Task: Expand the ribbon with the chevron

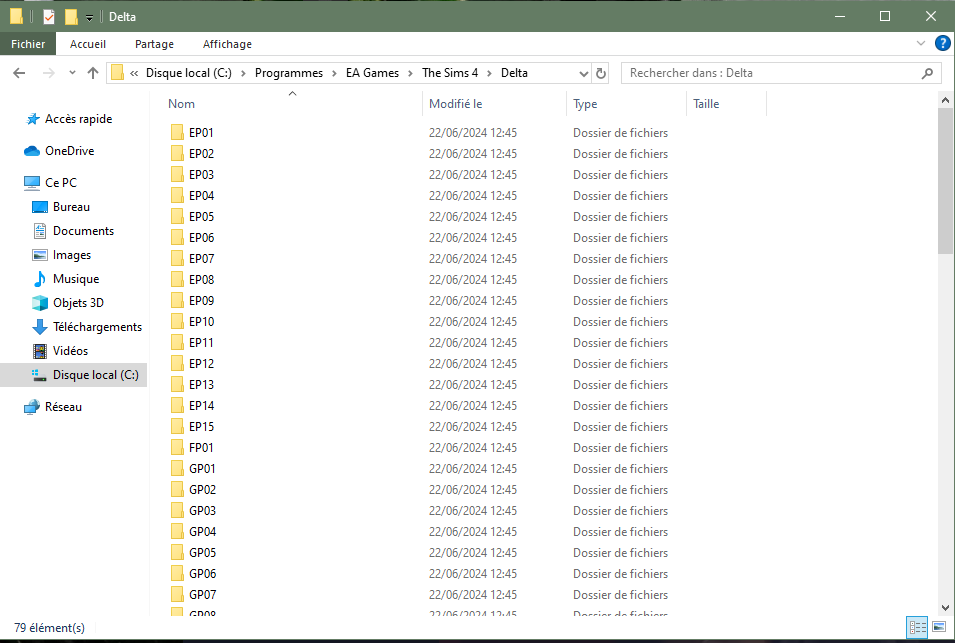Action: 921,44
